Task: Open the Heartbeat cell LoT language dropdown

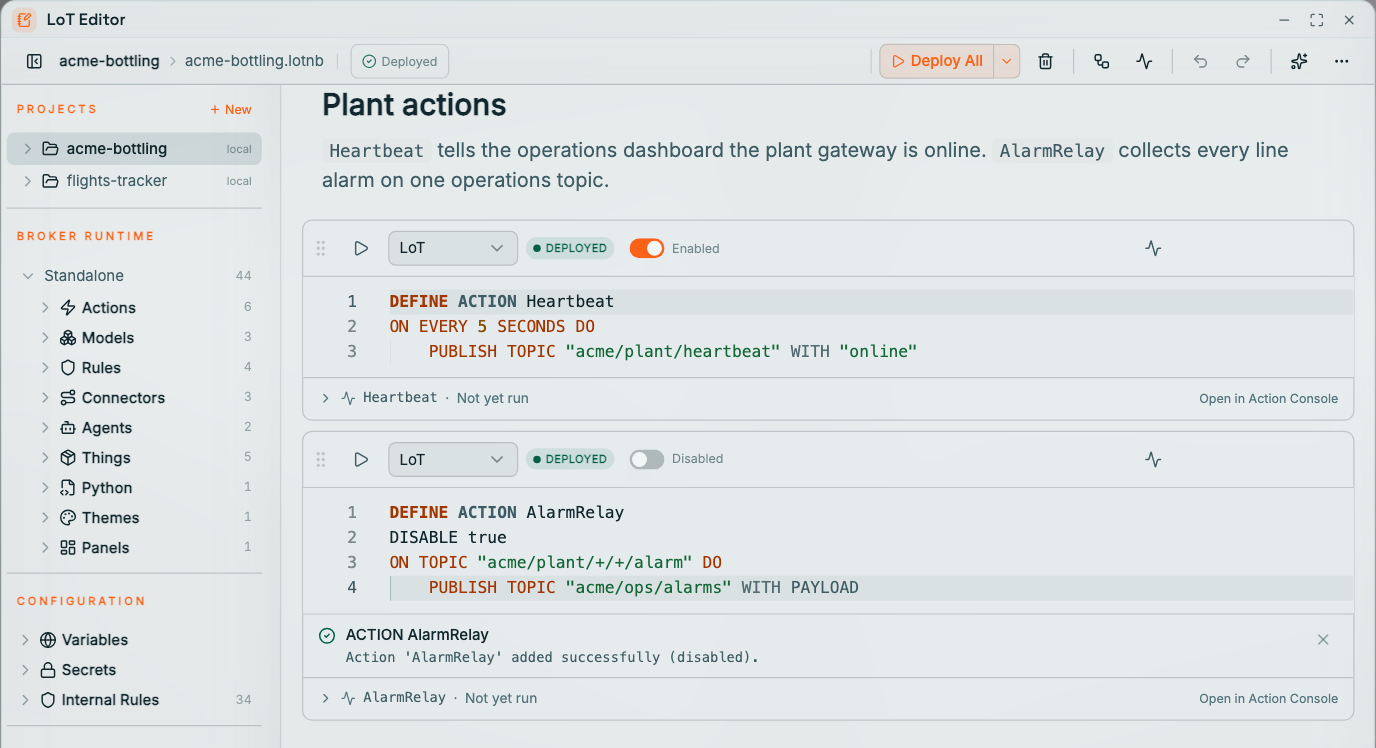Action: click(453, 248)
